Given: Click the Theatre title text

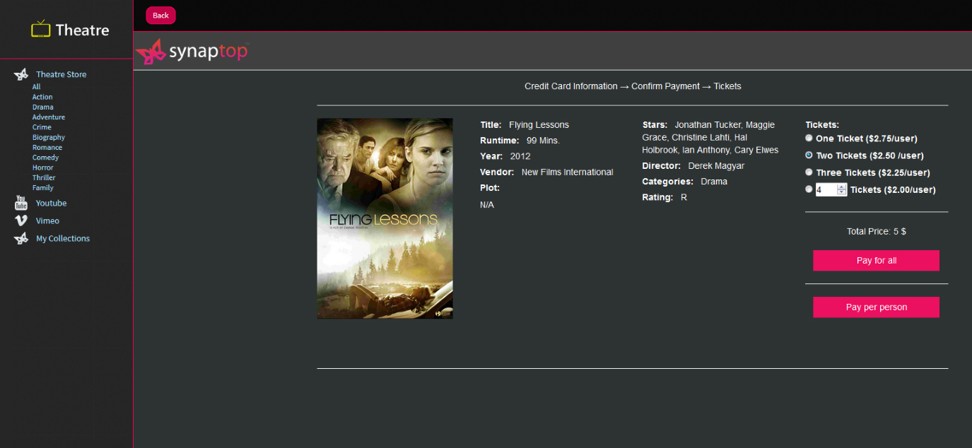Looking at the screenshot, I should click(82, 30).
